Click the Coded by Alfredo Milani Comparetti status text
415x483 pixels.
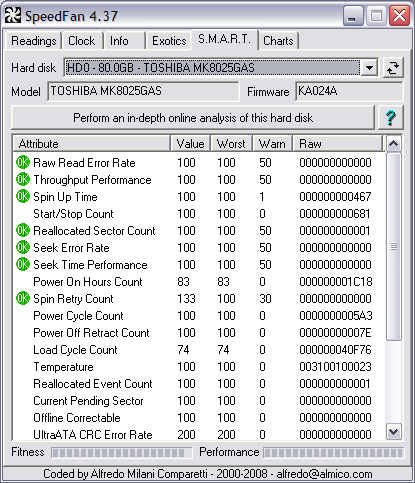pos(208,474)
